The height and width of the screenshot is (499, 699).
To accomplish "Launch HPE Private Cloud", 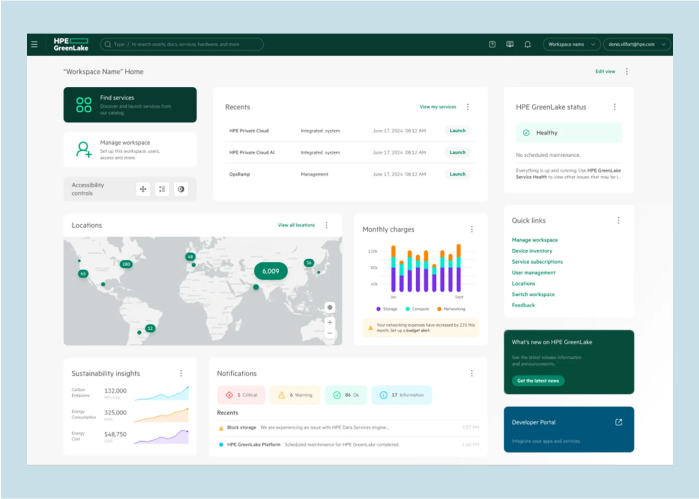I will coord(457,131).
